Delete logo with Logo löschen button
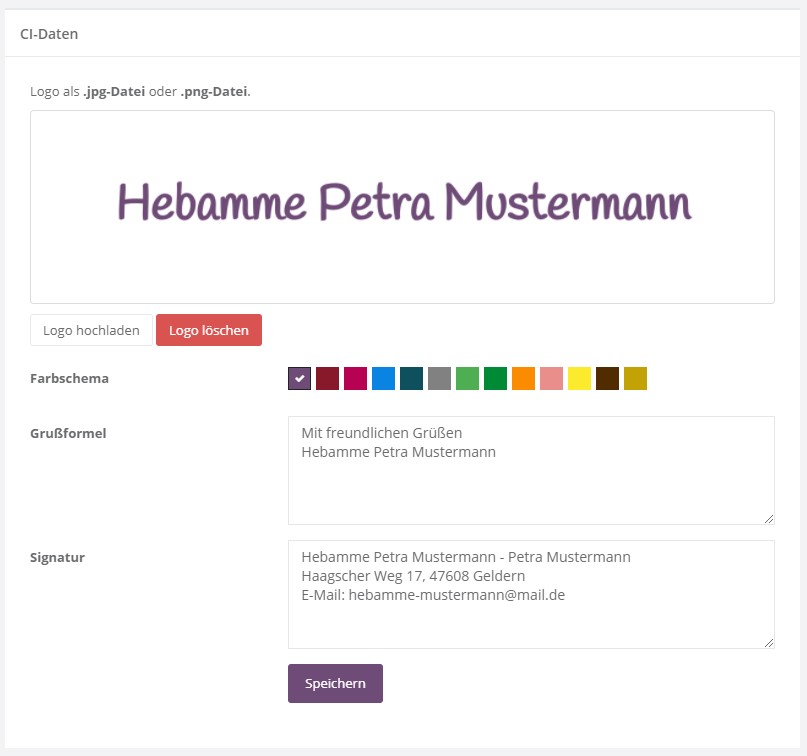Viewport: 807px width, 756px height. [208, 330]
